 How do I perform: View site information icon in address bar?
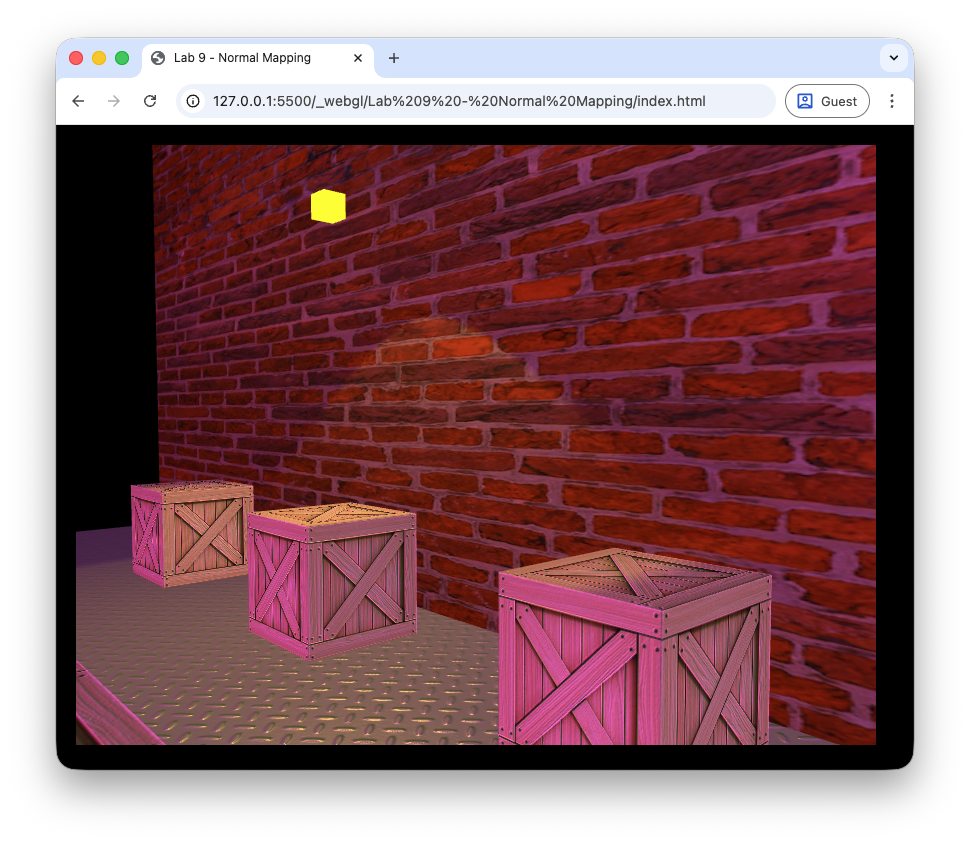click(x=194, y=101)
